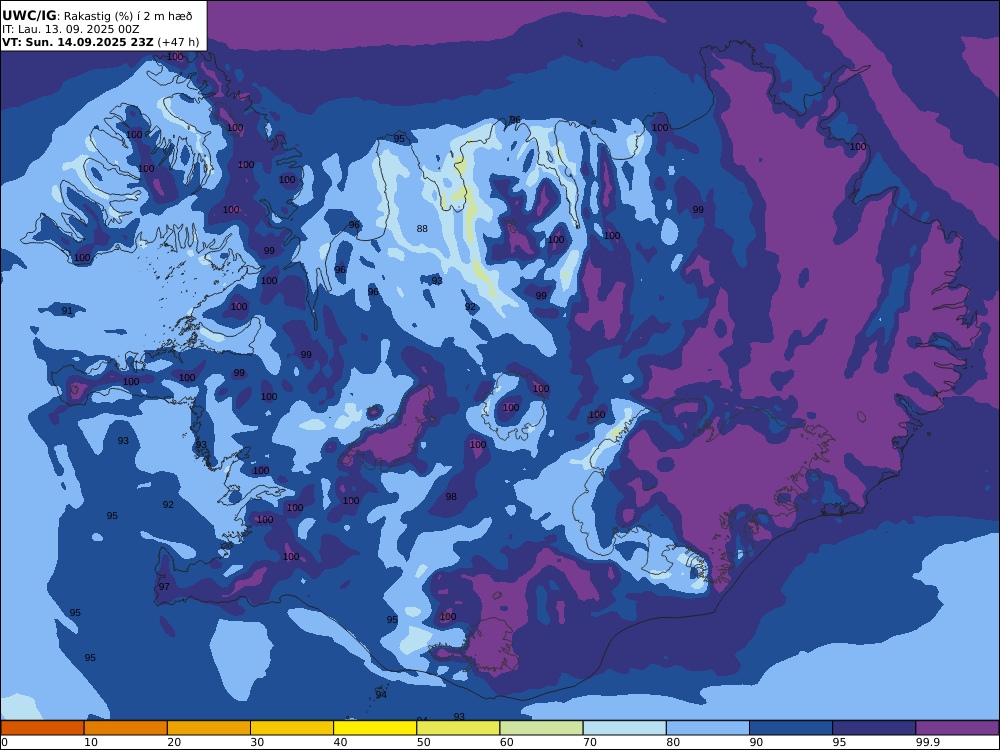Click the '20' legend tick label

pos(174,742)
